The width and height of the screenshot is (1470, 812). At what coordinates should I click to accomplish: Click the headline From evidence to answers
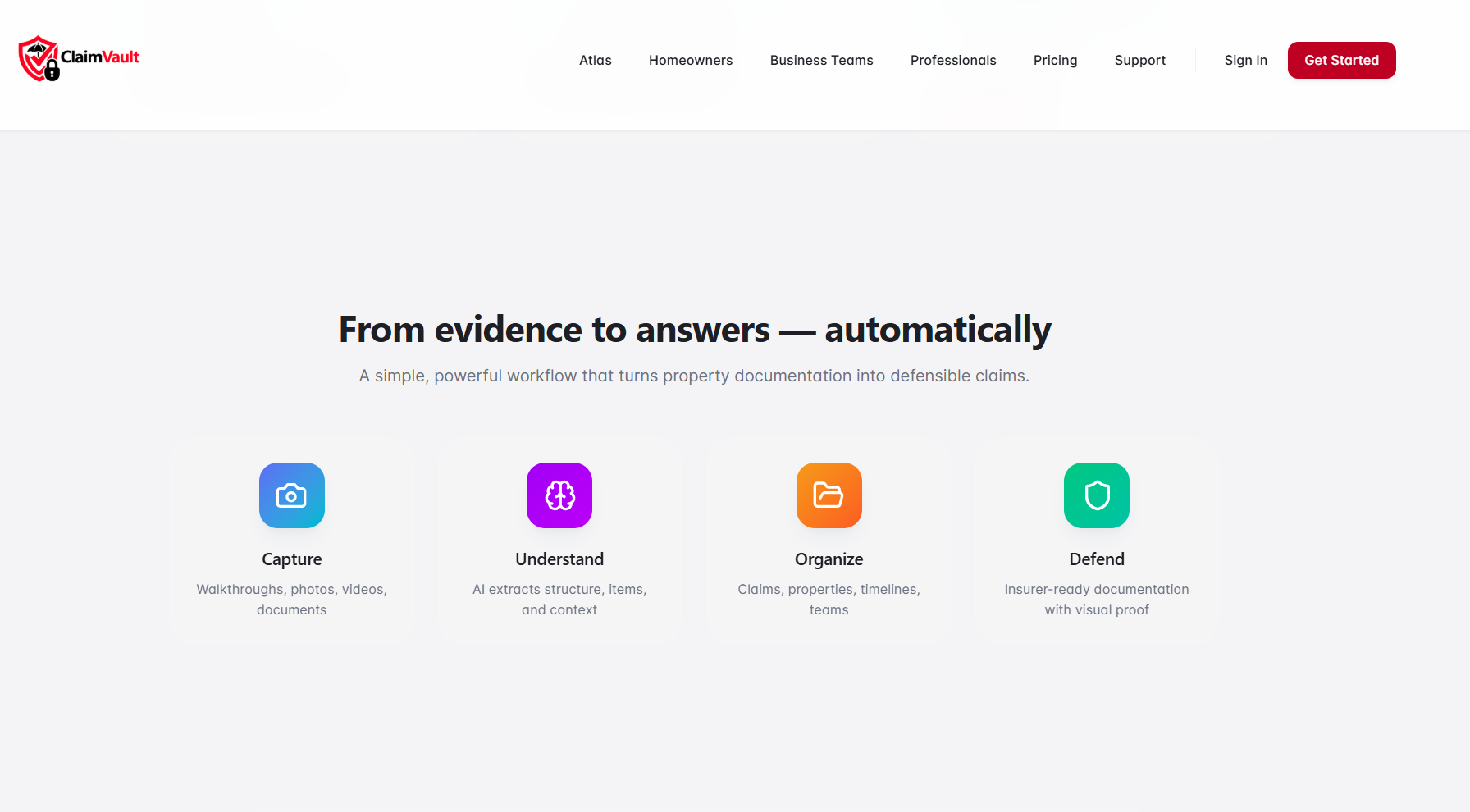point(694,330)
